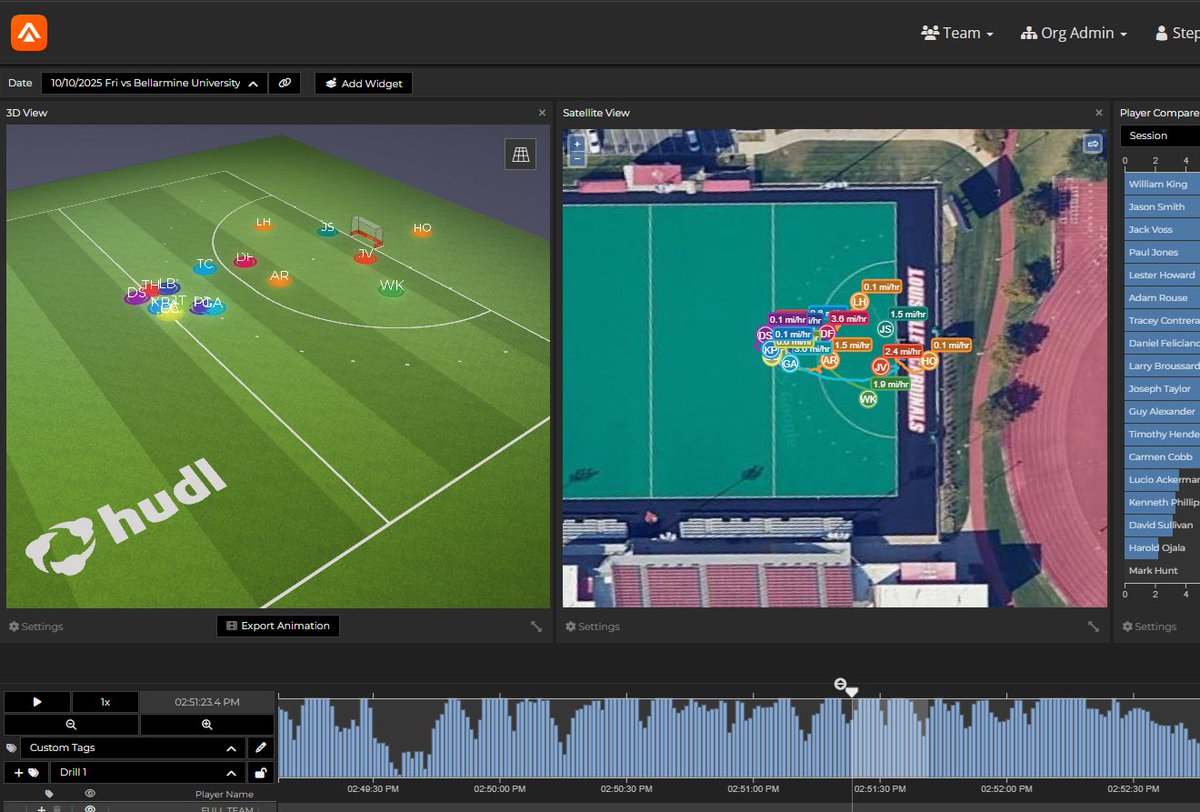The image size is (1200, 812).
Task: Click the current time field 02:51:23.4 PM
Action: click(x=207, y=702)
